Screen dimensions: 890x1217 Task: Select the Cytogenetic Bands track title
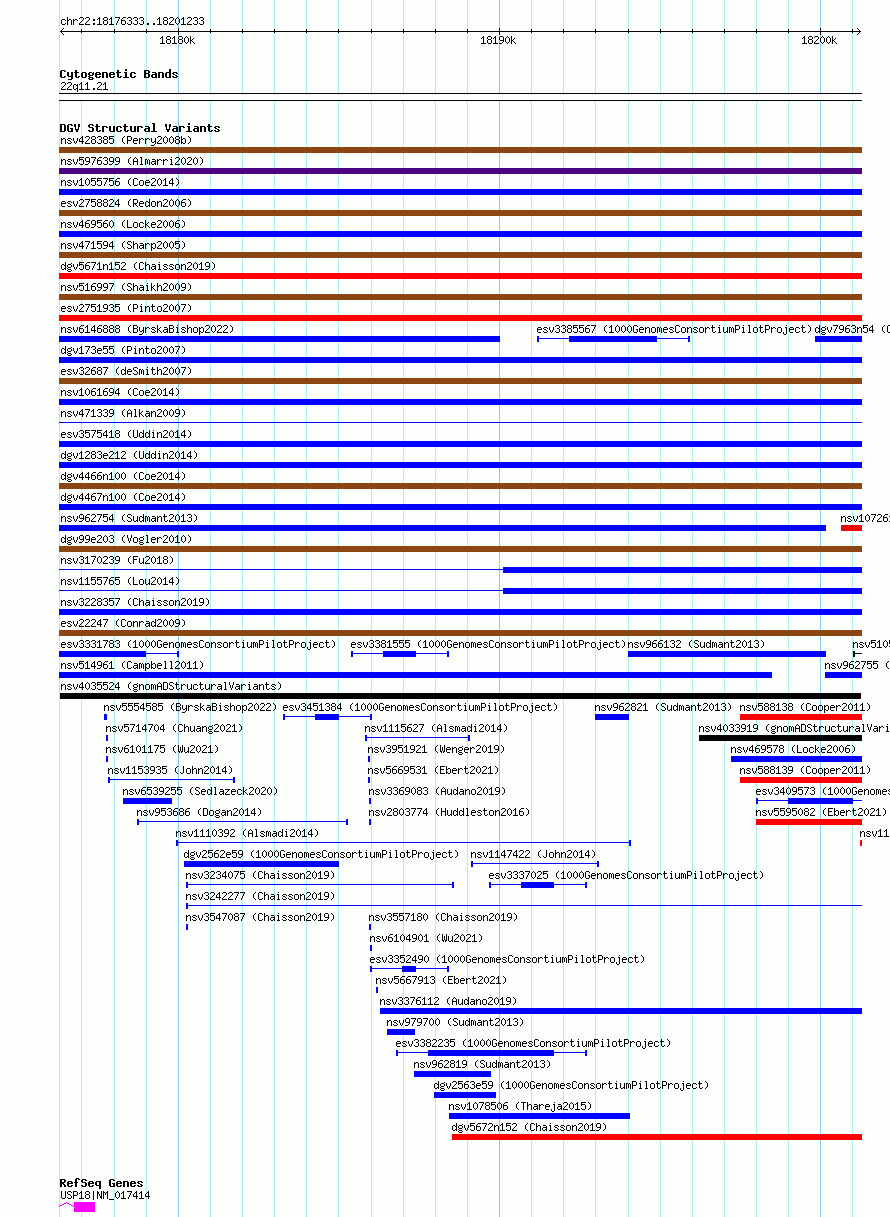[119, 74]
